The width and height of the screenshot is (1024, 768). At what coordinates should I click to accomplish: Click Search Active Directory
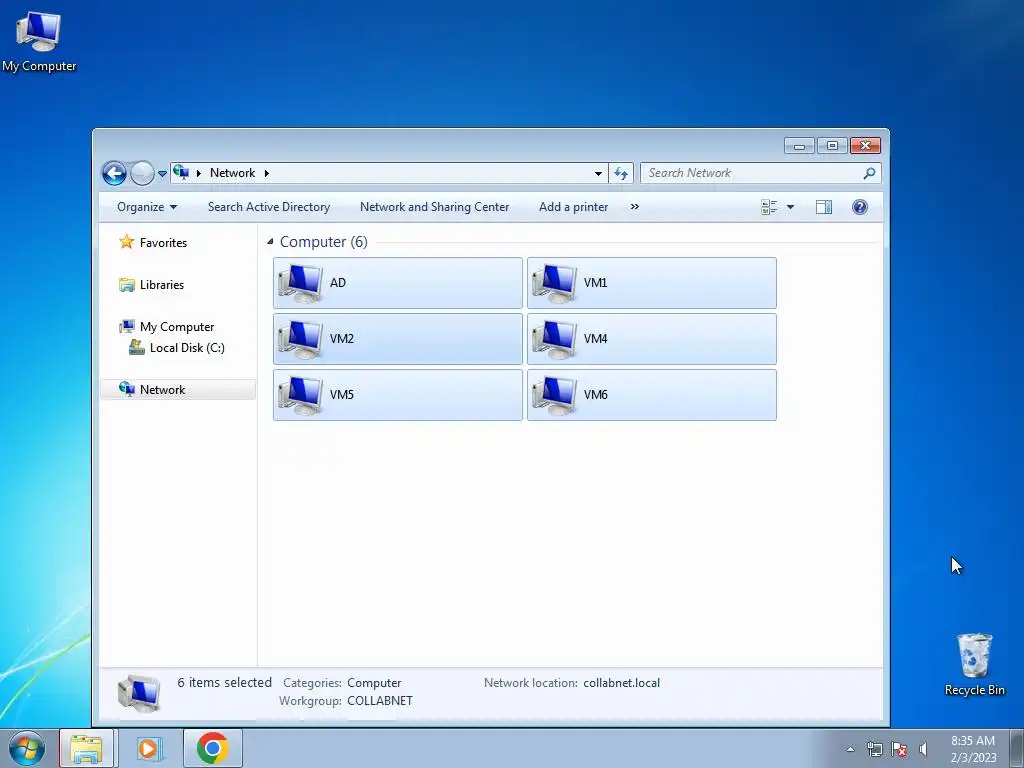[269, 207]
